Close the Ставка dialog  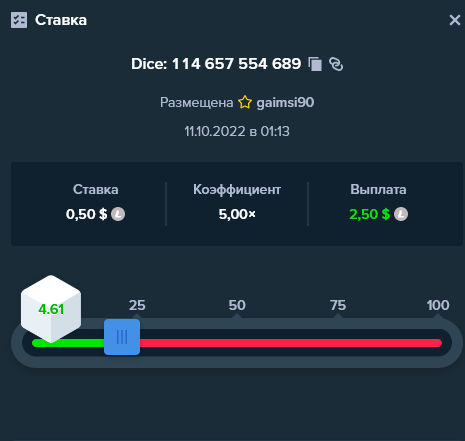(x=455, y=20)
